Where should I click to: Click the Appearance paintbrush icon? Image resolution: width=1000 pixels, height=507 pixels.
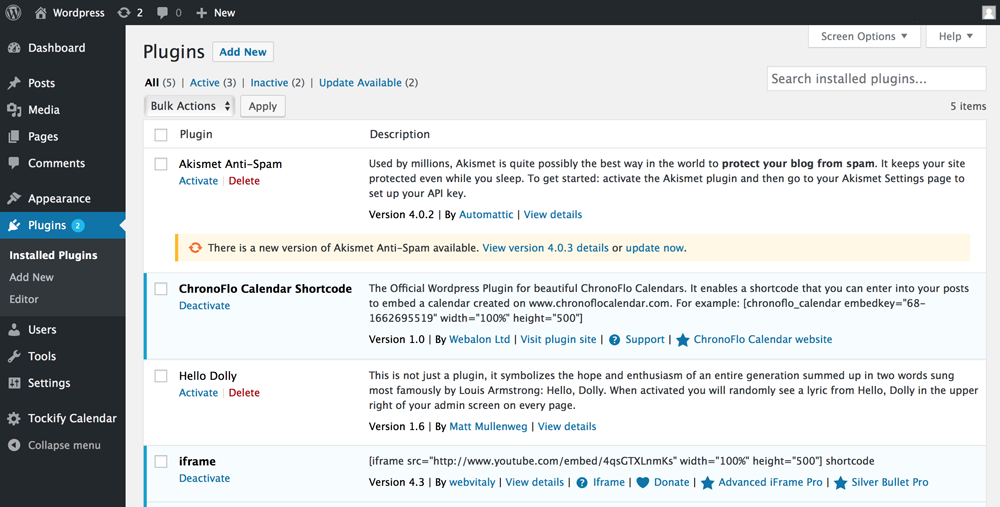pyautogui.click(x=14, y=198)
